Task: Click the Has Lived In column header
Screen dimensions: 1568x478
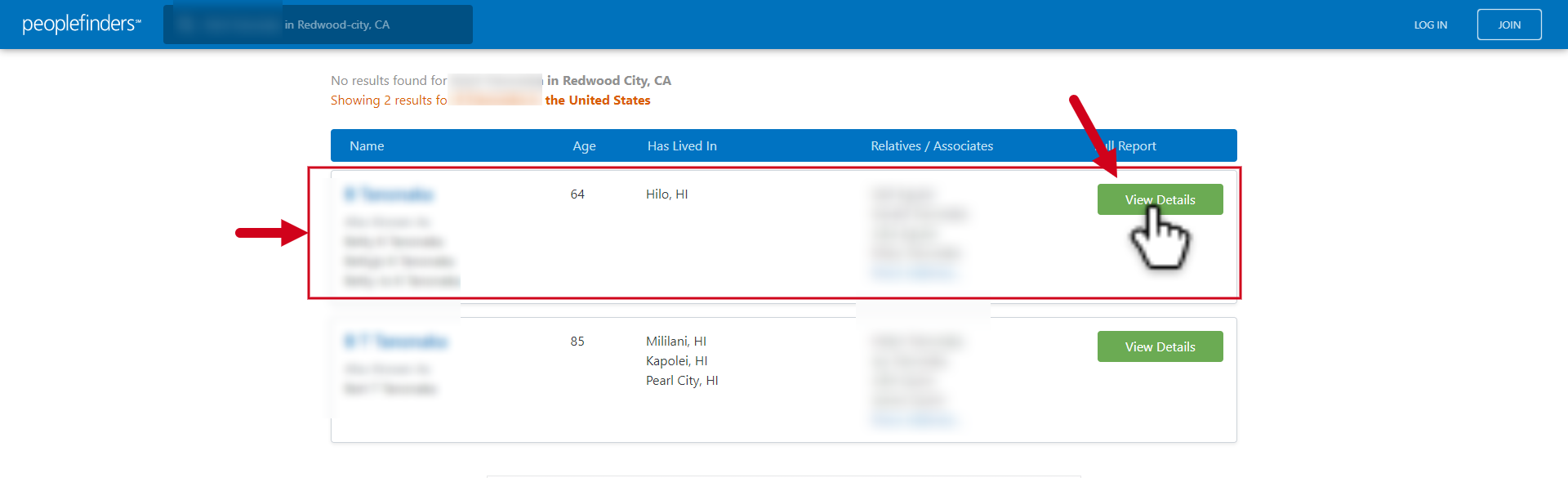Action: click(682, 145)
